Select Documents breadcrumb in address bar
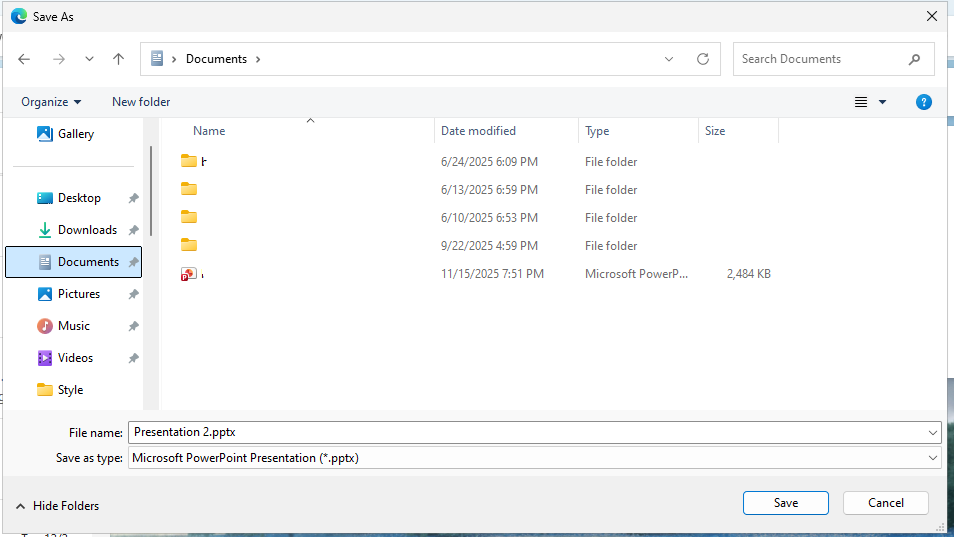 (x=217, y=59)
